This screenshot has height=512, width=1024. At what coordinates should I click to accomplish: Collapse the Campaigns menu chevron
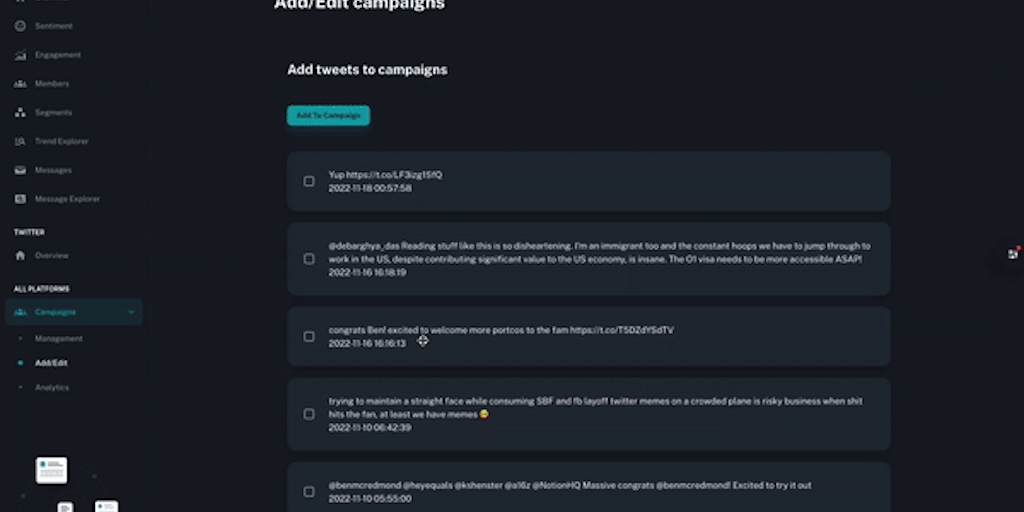(x=131, y=312)
